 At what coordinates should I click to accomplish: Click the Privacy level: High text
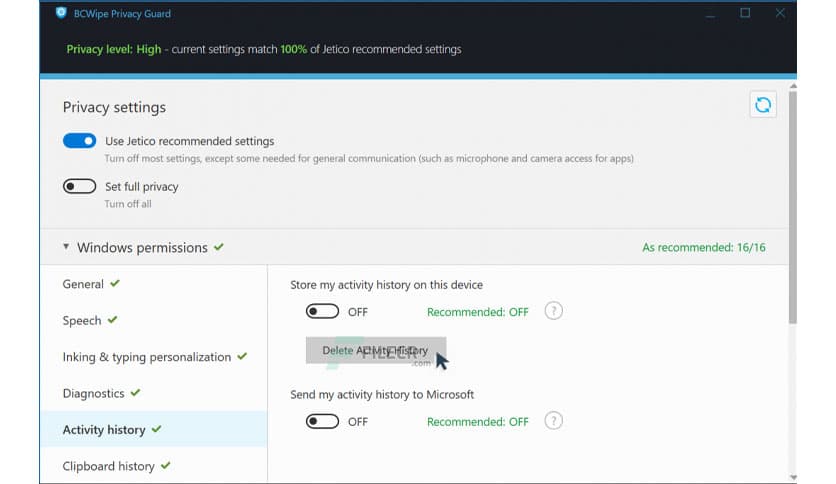(114, 49)
